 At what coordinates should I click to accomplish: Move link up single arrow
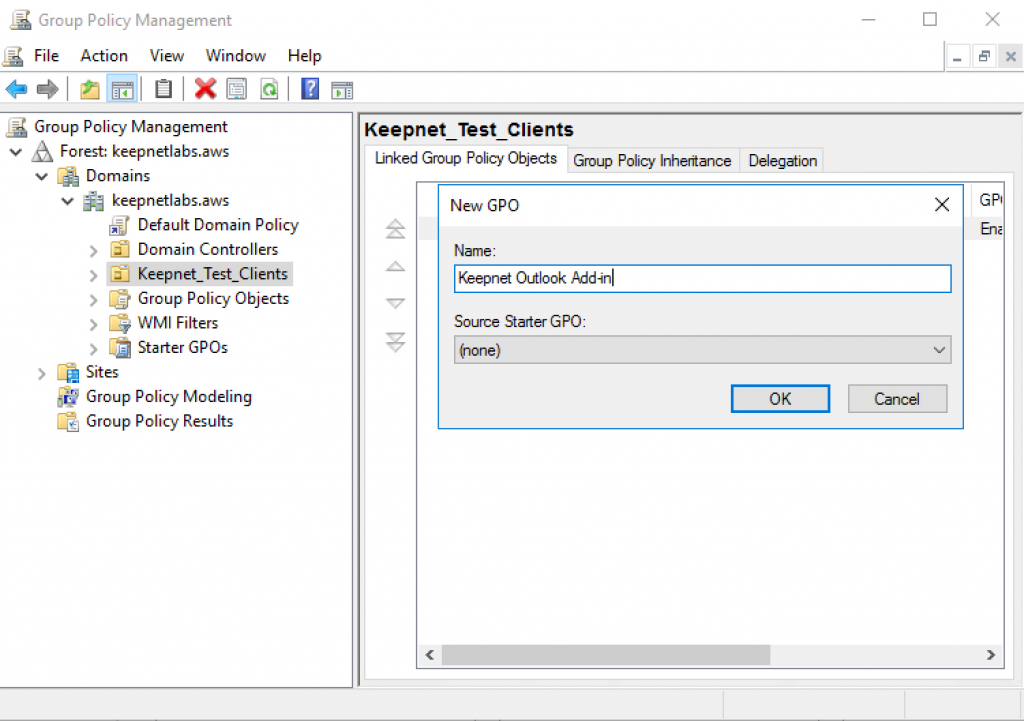coord(395,266)
